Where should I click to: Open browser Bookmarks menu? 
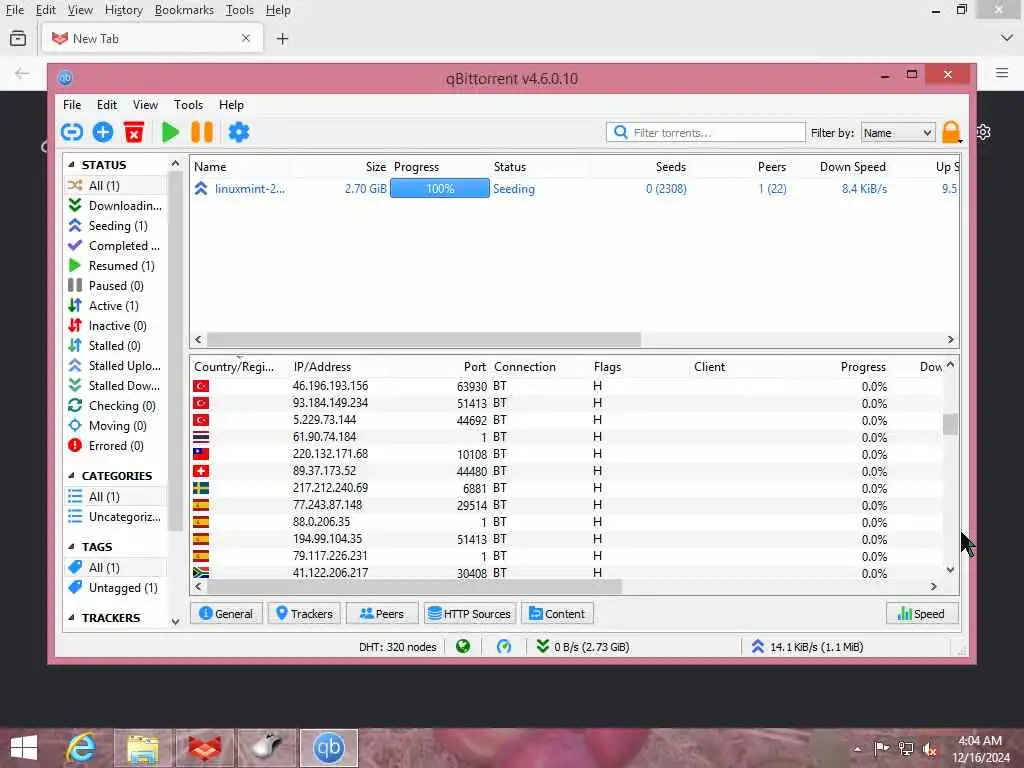pos(184,10)
